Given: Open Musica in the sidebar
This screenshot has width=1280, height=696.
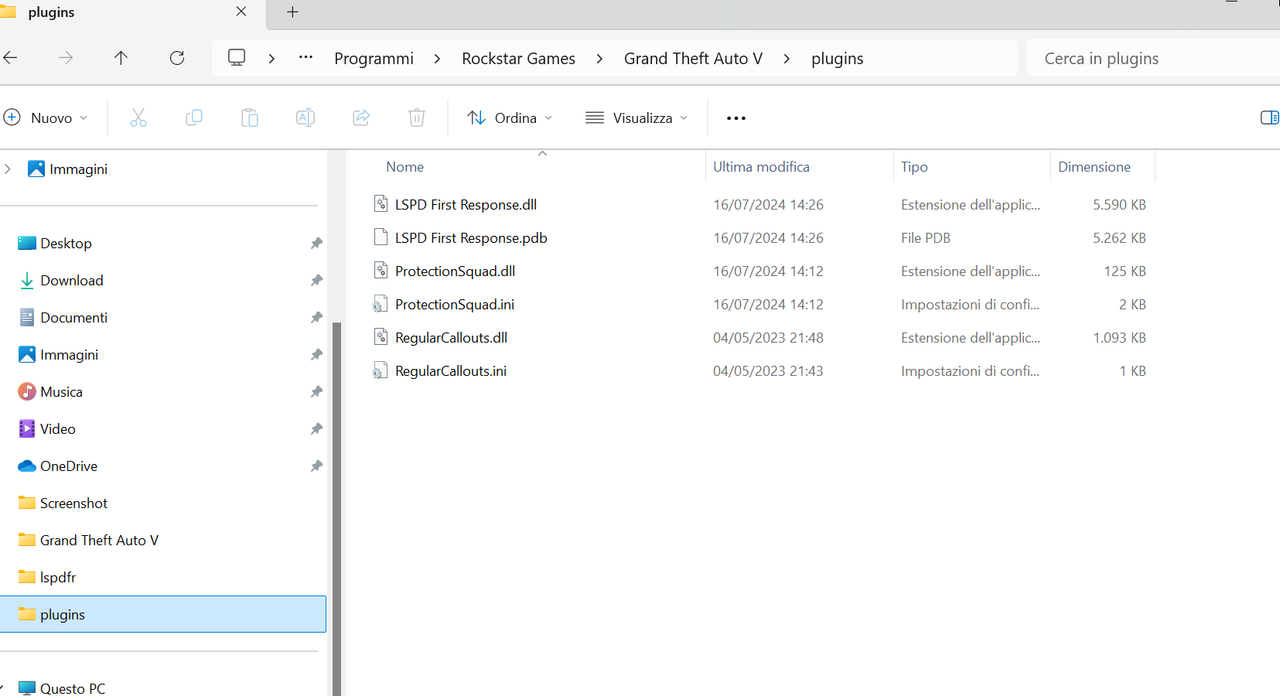Looking at the screenshot, I should coord(61,391).
